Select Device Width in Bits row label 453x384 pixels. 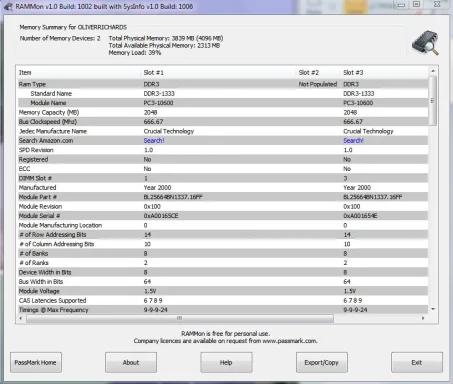[x=45, y=272]
